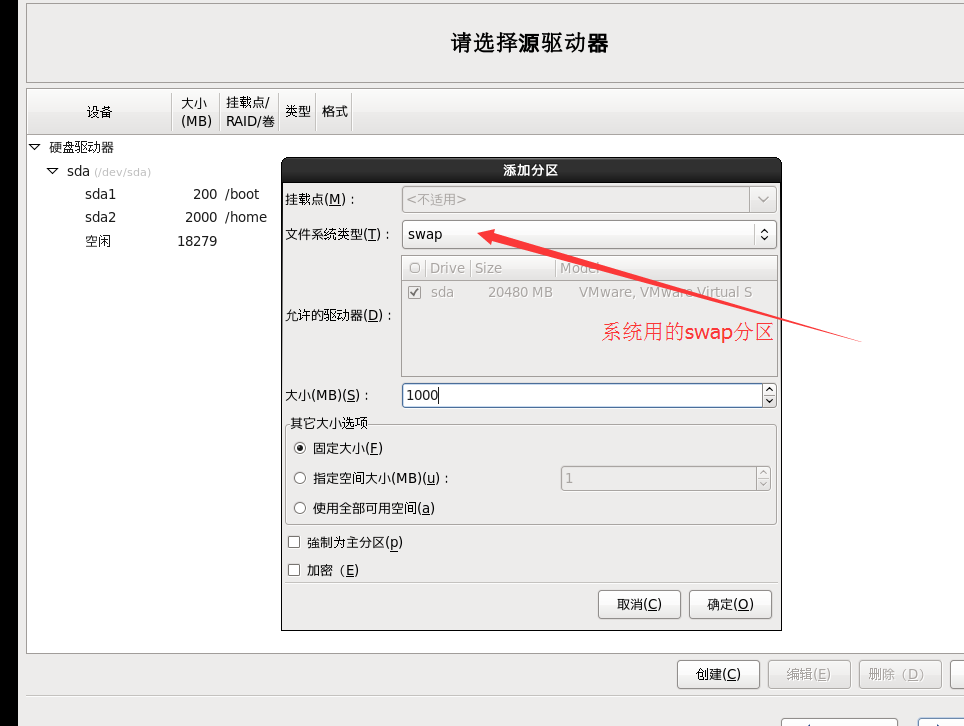Click the disabled 指定空间大小 value field
The width and height of the screenshot is (964, 726).
(658, 478)
